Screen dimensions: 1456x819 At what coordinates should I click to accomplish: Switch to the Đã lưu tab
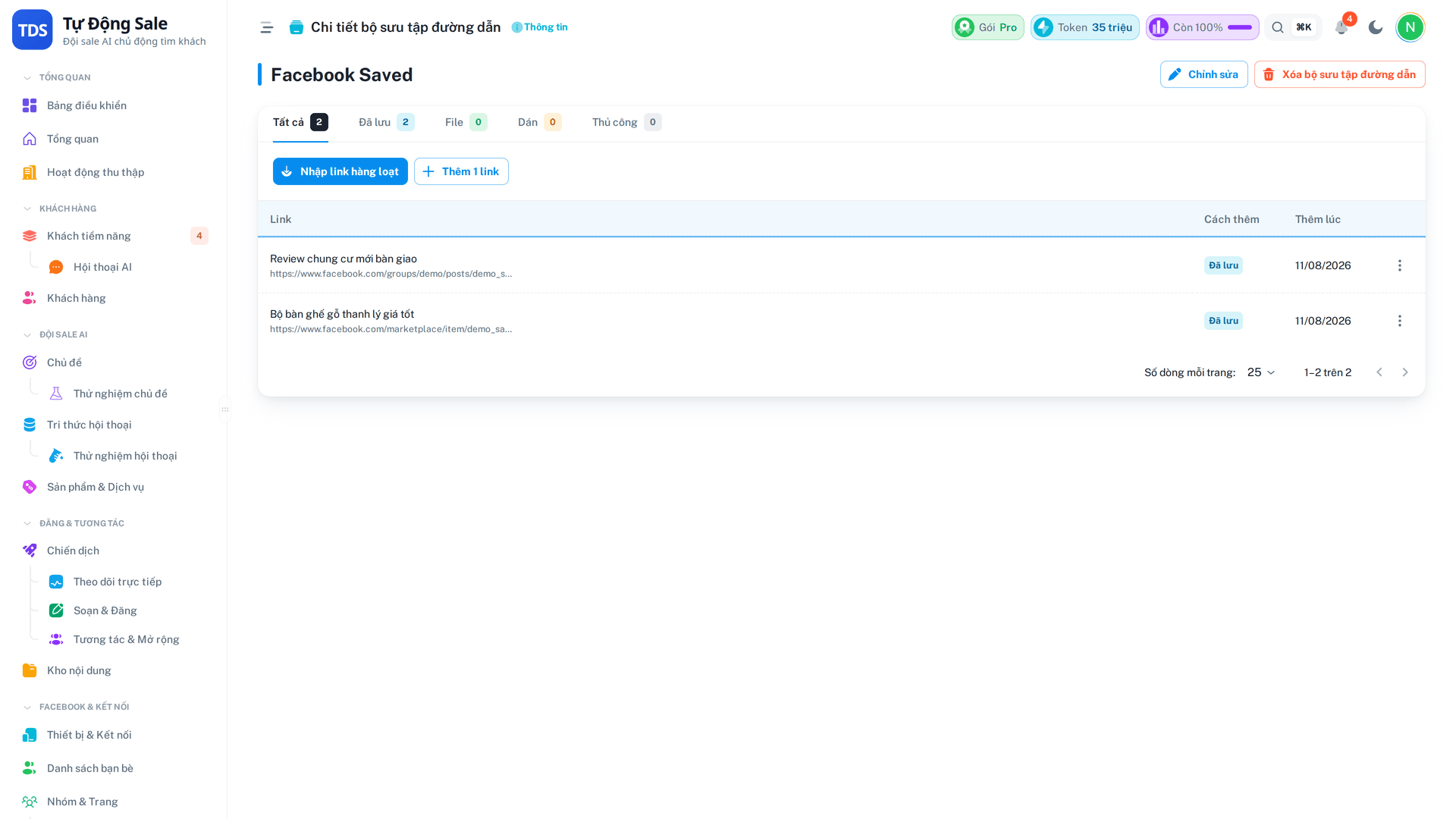(387, 122)
